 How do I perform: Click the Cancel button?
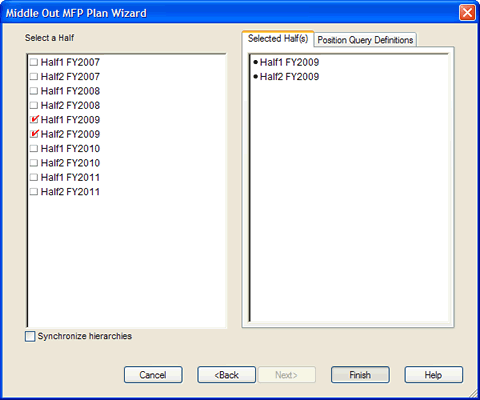[x=153, y=375]
